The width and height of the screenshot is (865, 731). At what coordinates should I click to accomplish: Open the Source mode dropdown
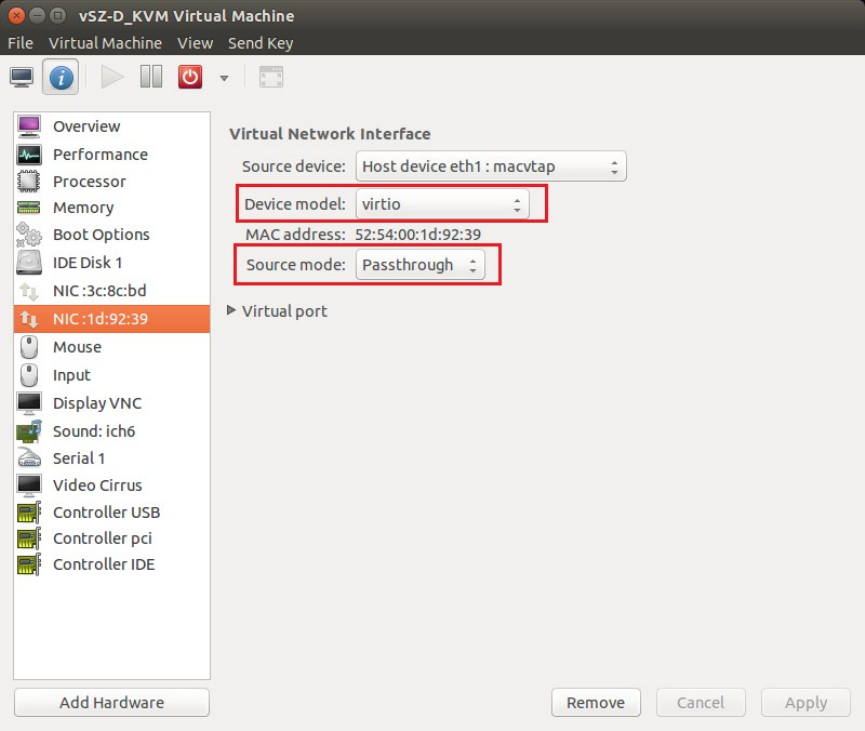point(420,265)
